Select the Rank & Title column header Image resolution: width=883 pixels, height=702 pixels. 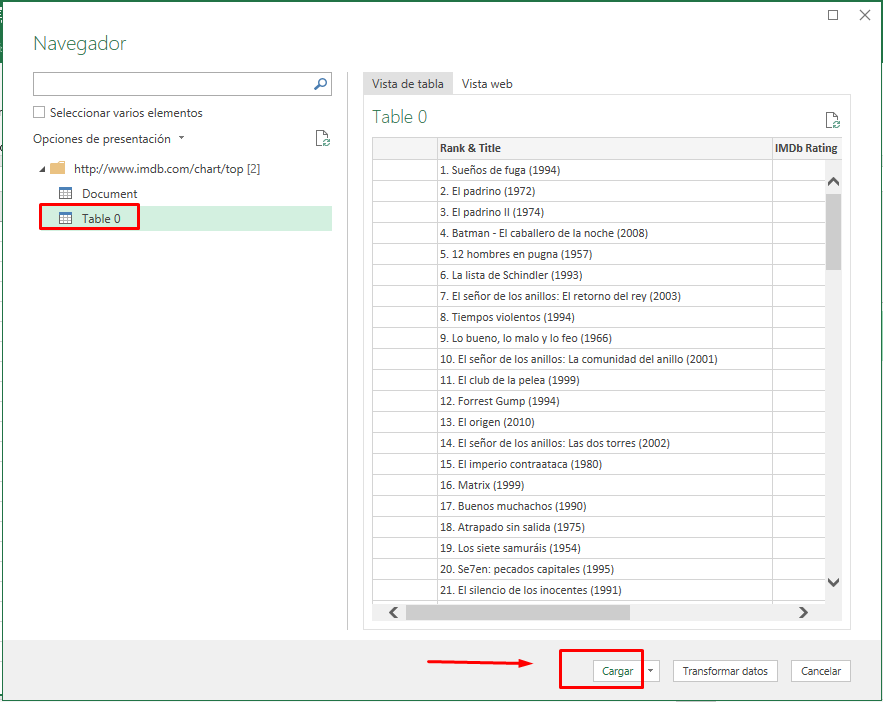tap(470, 148)
